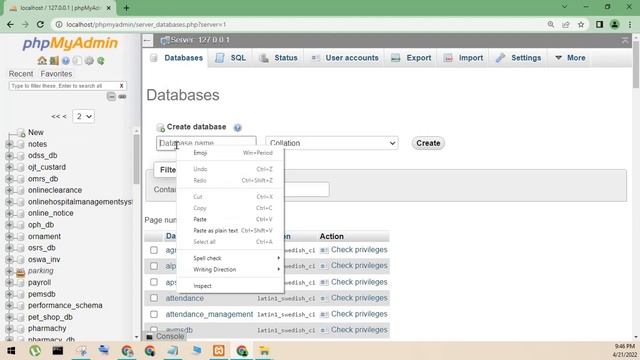Expand Spell check submenu arrow
This screenshot has width=640, height=360.
coord(278,258)
